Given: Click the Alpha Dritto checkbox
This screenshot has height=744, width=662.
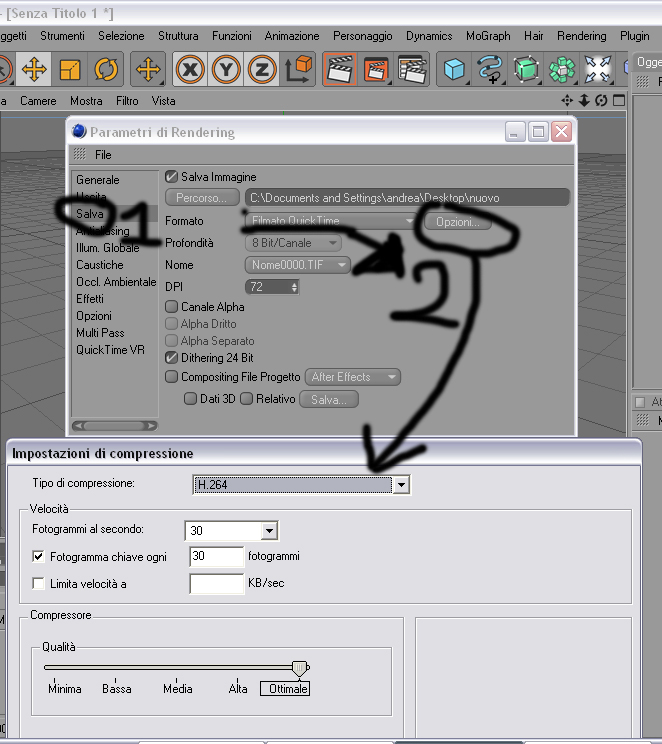Looking at the screenshot, I should pyautogui.click(x=171, y=324).
